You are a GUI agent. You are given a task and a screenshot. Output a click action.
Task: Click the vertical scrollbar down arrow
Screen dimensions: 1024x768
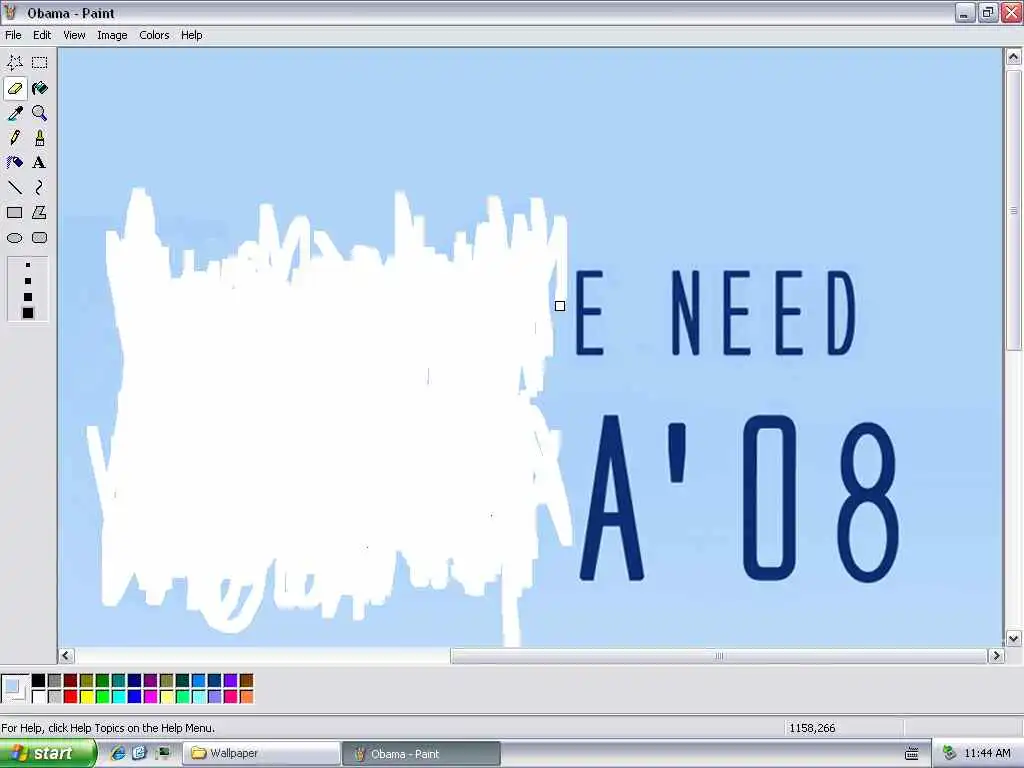click(x=1013, y=639)
